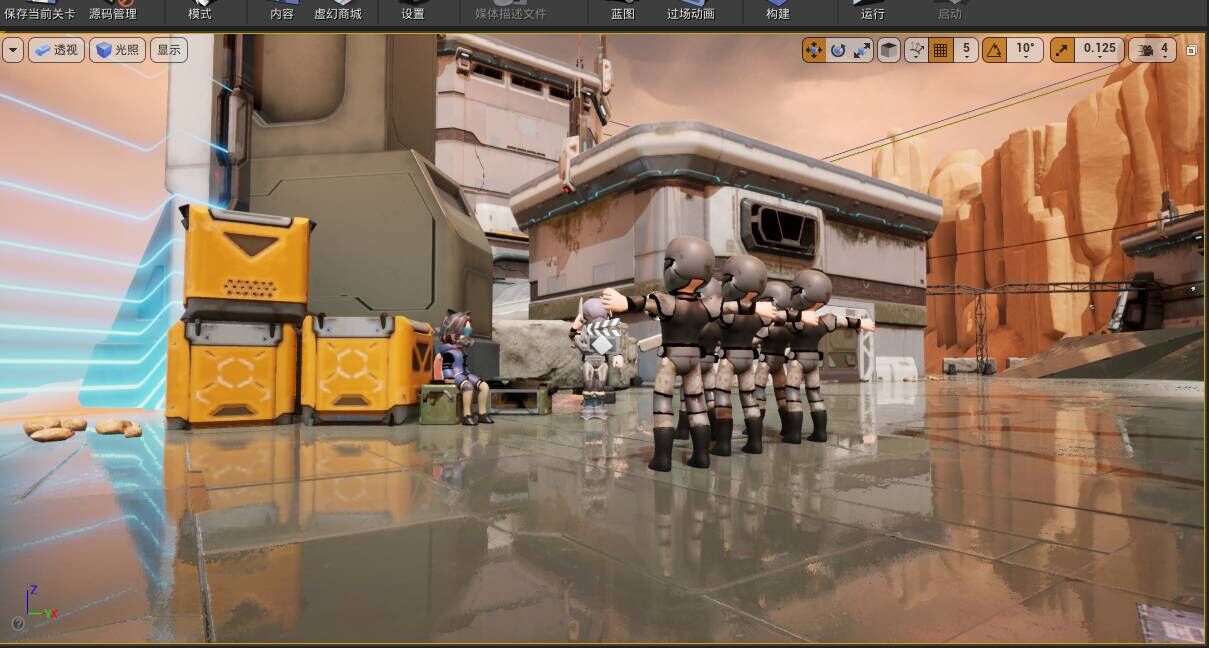Open the grid snap size 5 dropdown

pyautogui.click(x=966, y=50)
